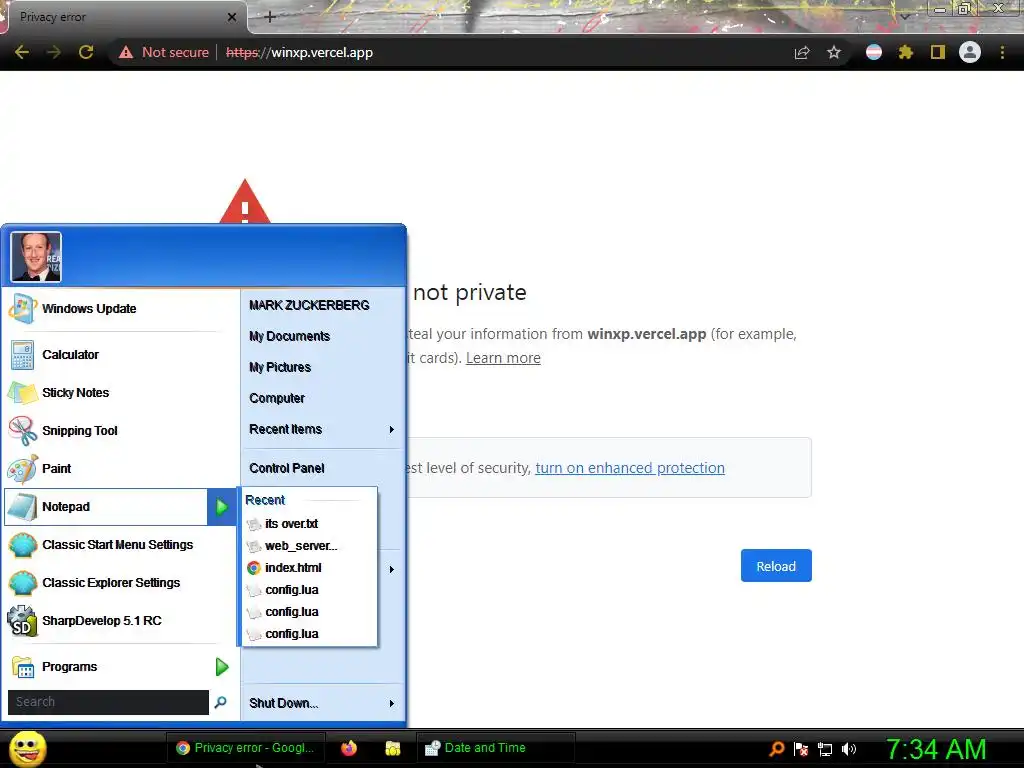Expand Programs submenu green arrow
The image size is (1024, 768).
(x=222, y=667)
